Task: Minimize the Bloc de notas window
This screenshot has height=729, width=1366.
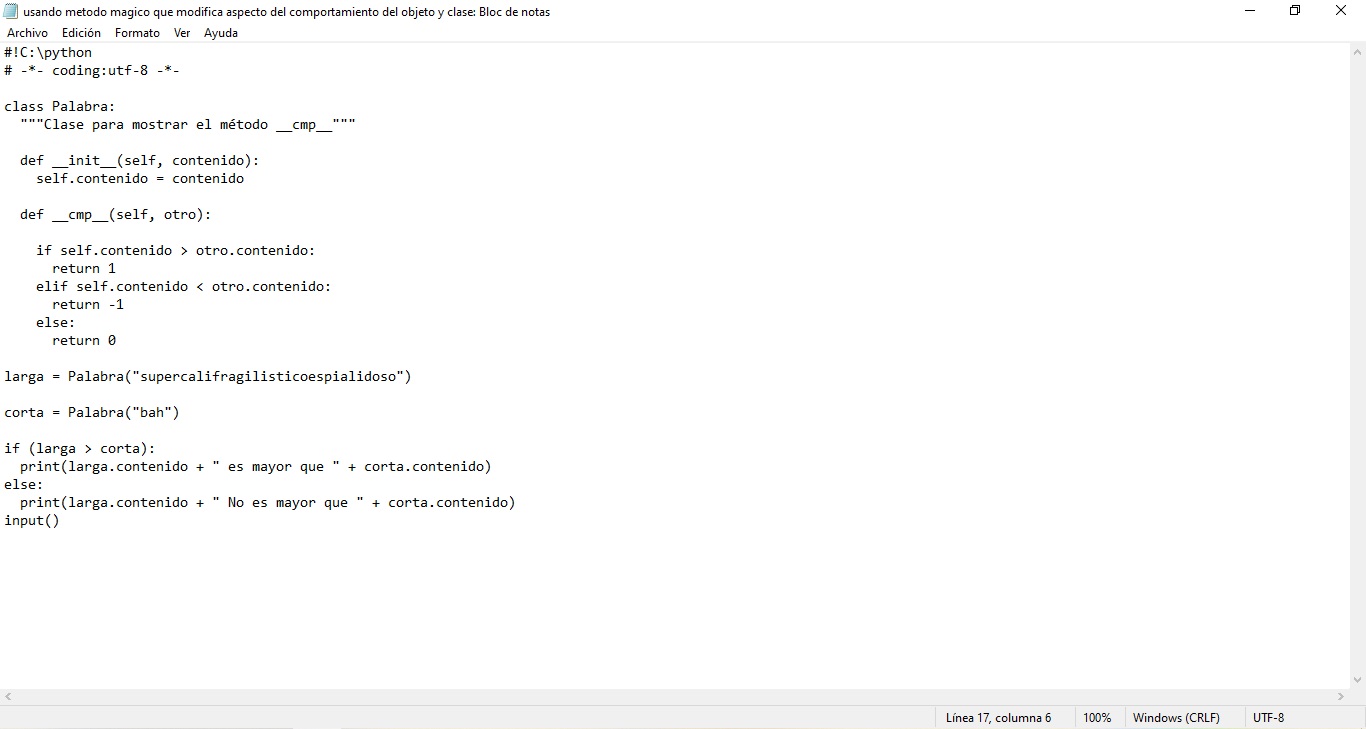Action: [x=1250, y=11]
